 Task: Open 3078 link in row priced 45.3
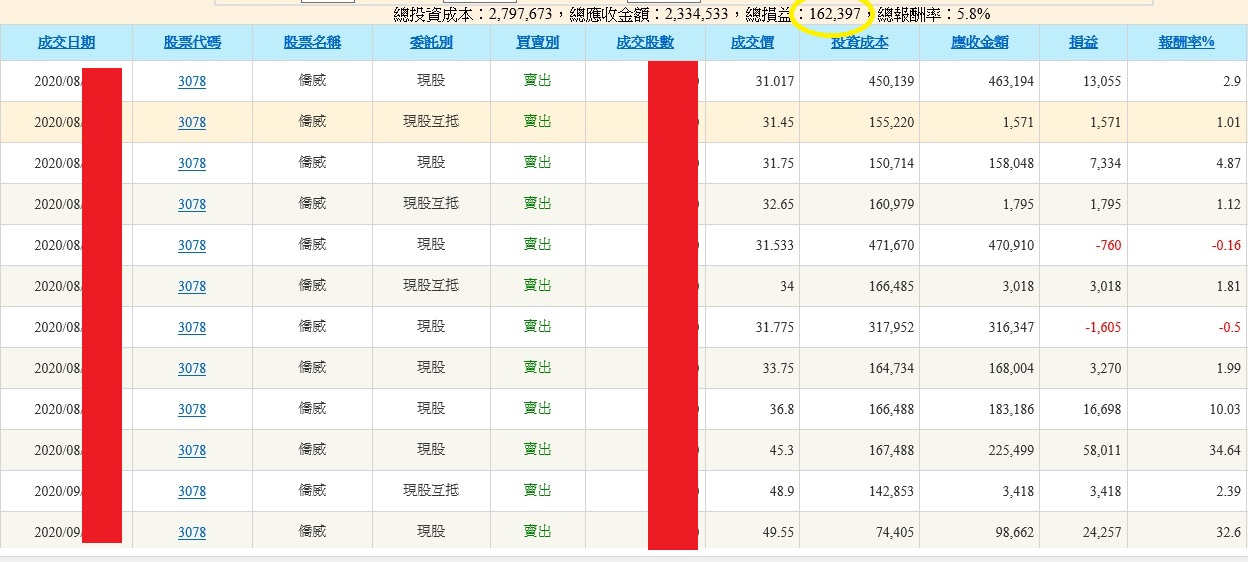192,451
